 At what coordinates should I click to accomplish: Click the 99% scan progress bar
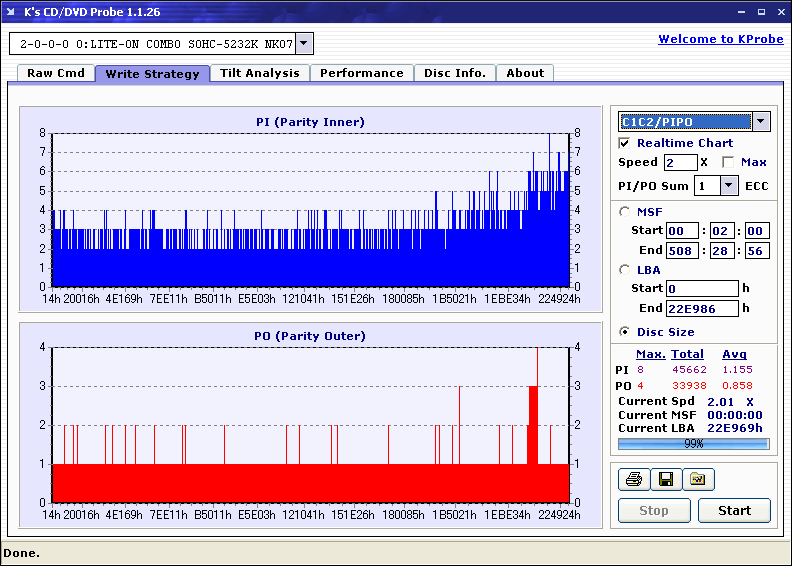tap(693, 443)
